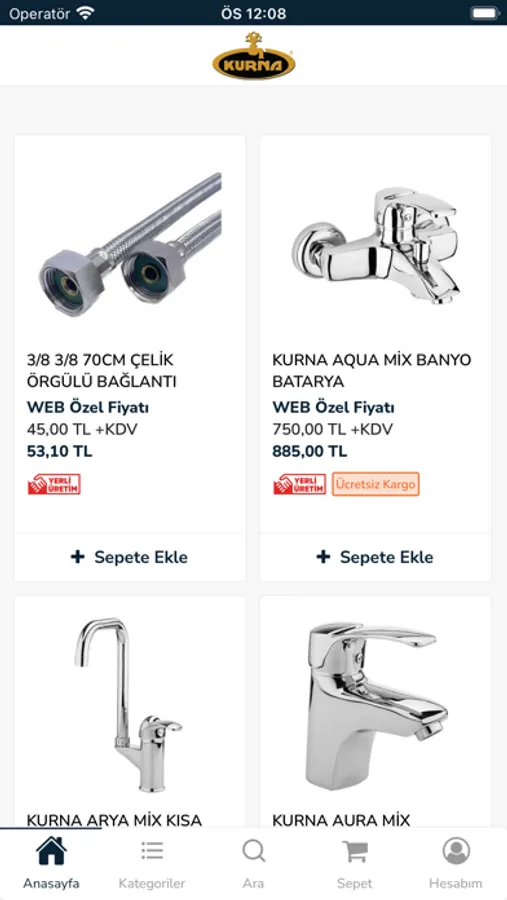Screen dimensions: 507x900
Task: Click plus icon on steel hose card
Action: [x=78, y=557]
